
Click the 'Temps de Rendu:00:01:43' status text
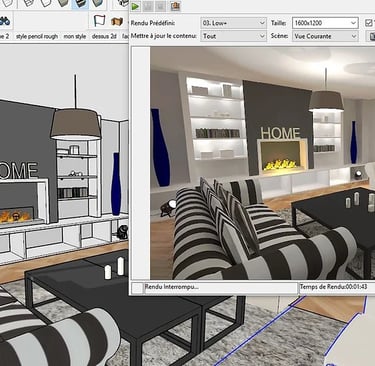point(333,287)
